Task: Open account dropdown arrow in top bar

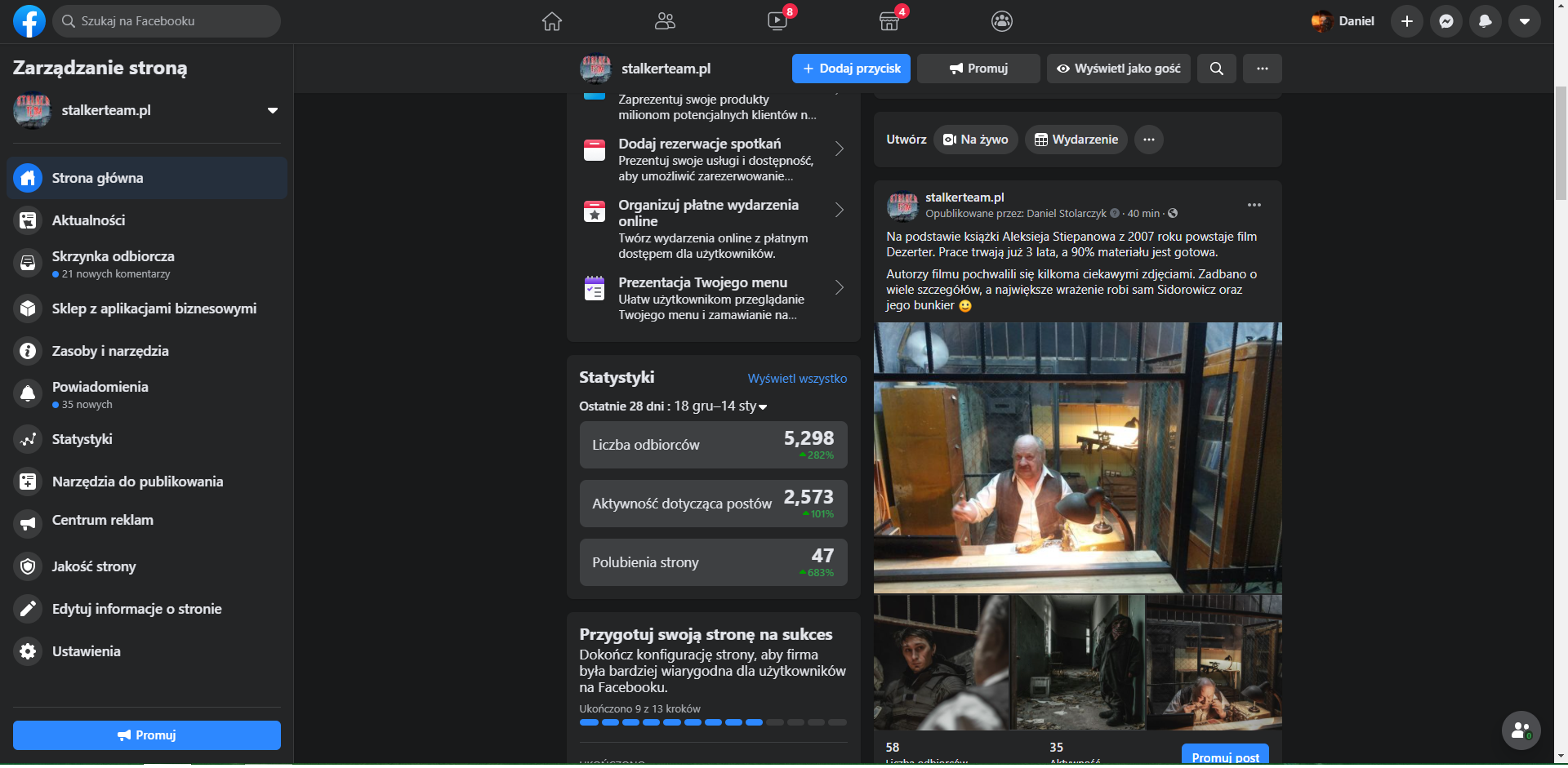Action: (1525, 21)
